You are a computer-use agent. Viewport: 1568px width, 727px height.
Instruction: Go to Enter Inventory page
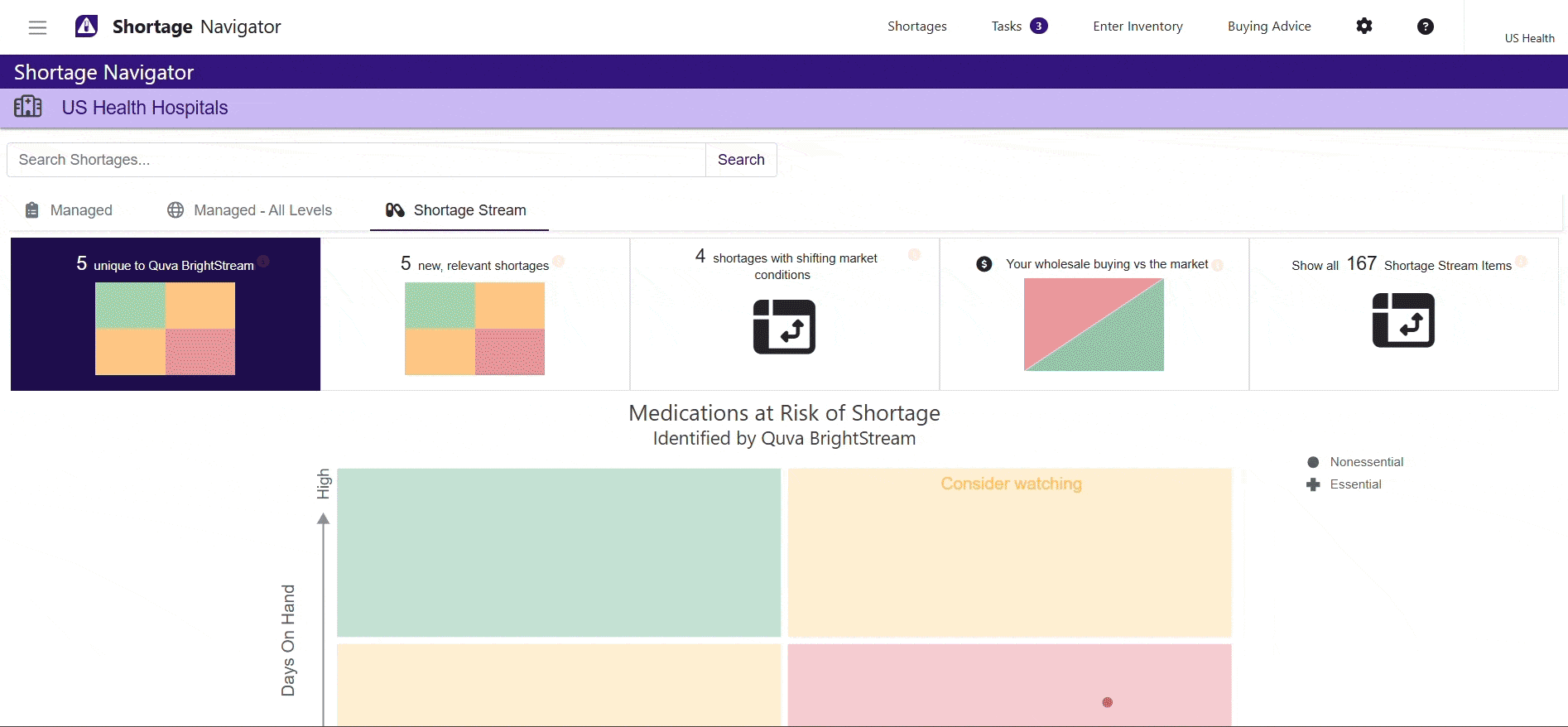coord(1138,26)
